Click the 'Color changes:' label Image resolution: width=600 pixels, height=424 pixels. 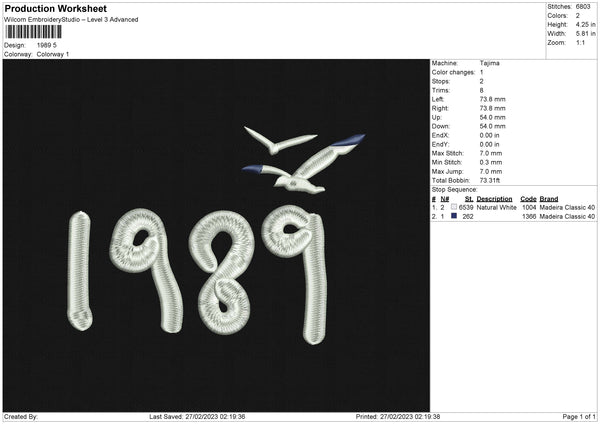[453, 72]
